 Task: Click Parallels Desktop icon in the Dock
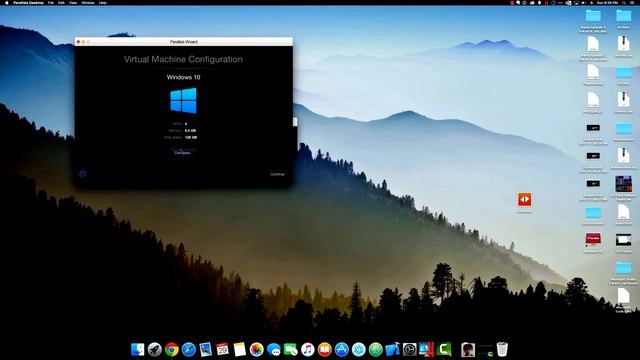tap(427, 350)
